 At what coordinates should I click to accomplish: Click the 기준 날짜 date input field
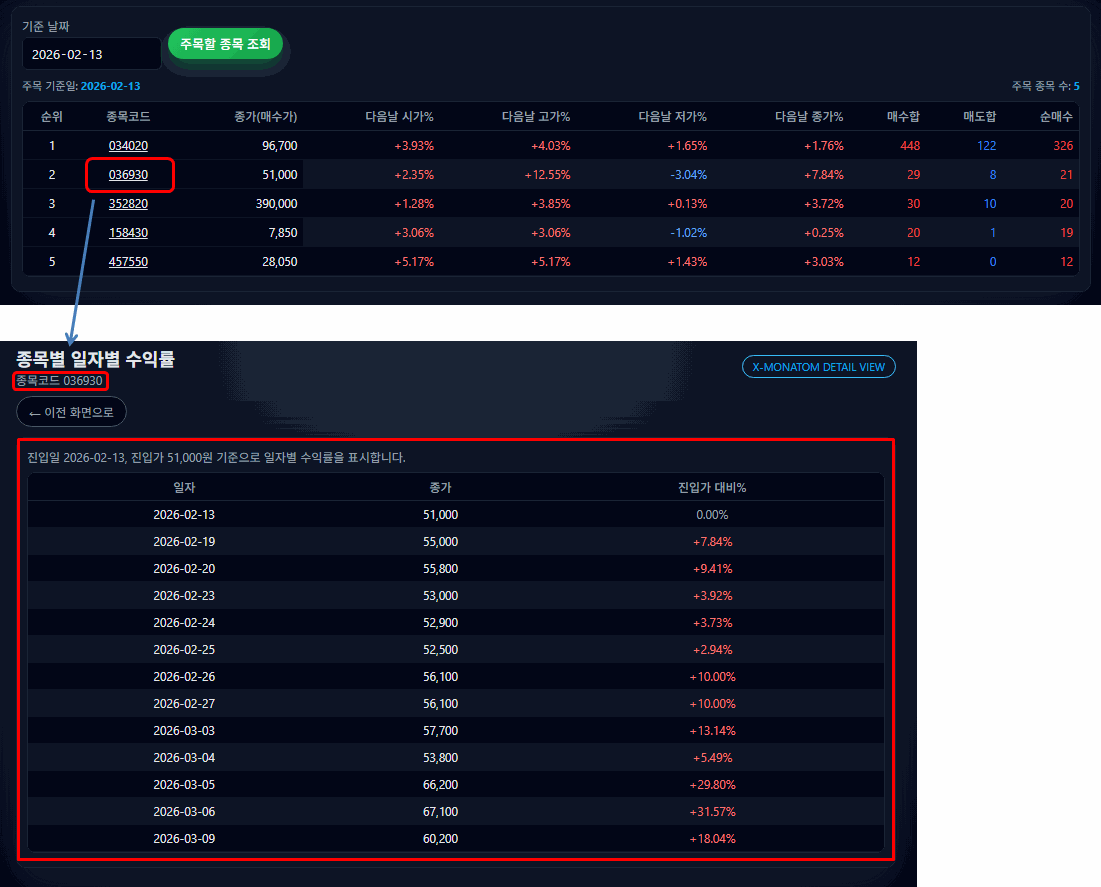(x=91, y=53)
